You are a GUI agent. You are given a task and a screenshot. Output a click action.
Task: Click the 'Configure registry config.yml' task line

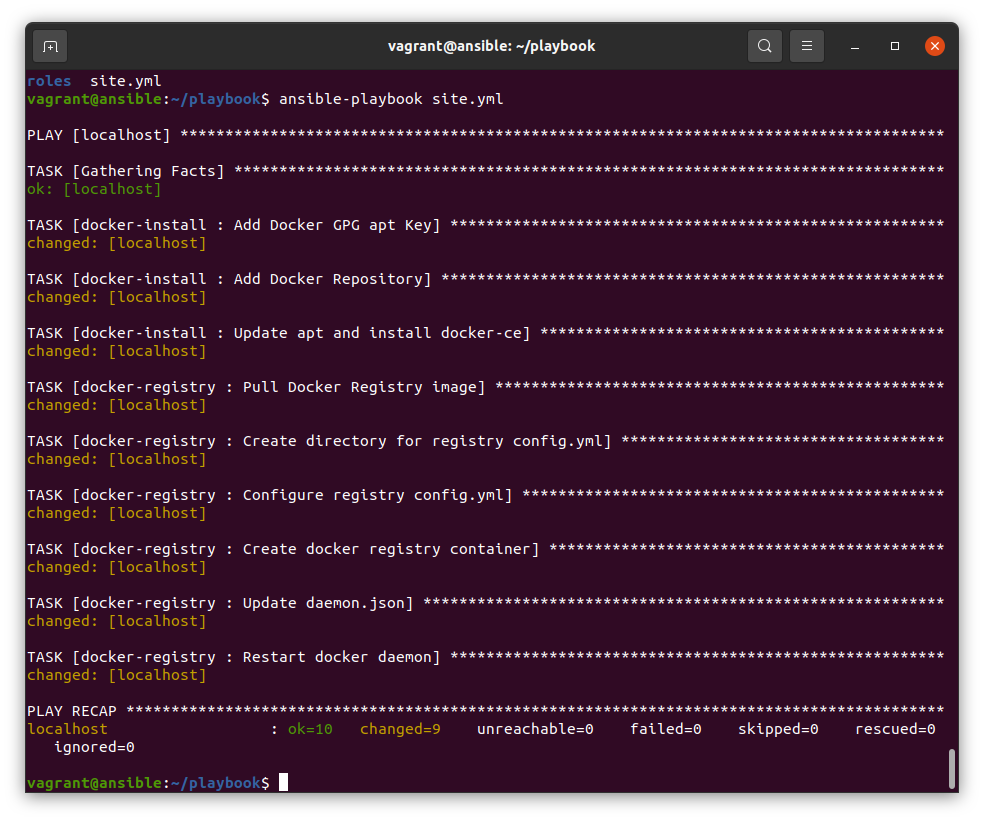point(485,495)
